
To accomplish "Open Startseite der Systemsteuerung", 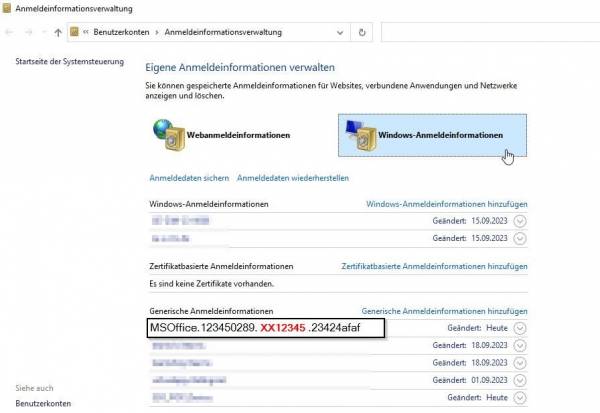I will click(70, 61).
